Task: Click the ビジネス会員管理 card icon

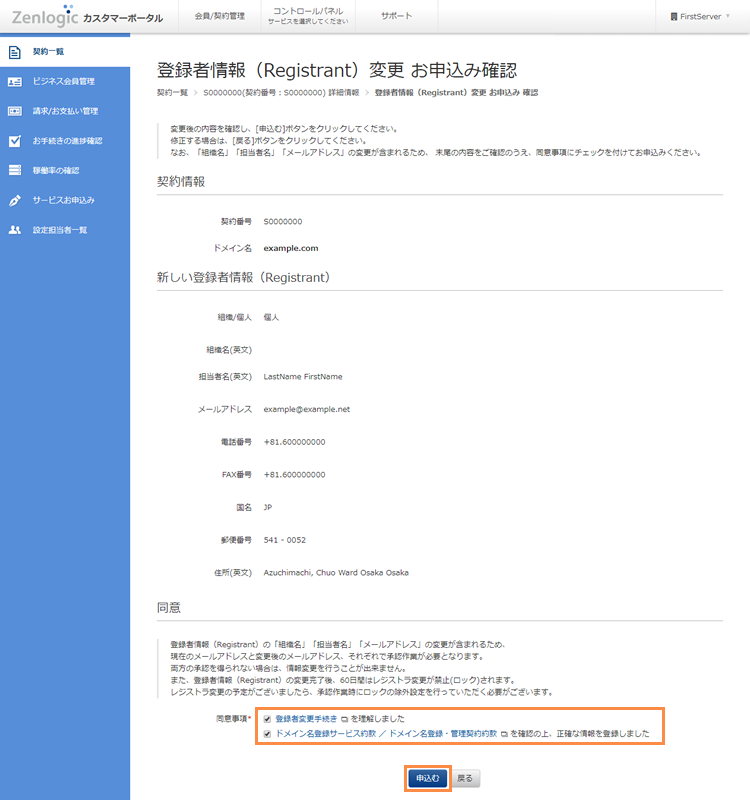Action: pyautogui.click(x=15, y=81)
